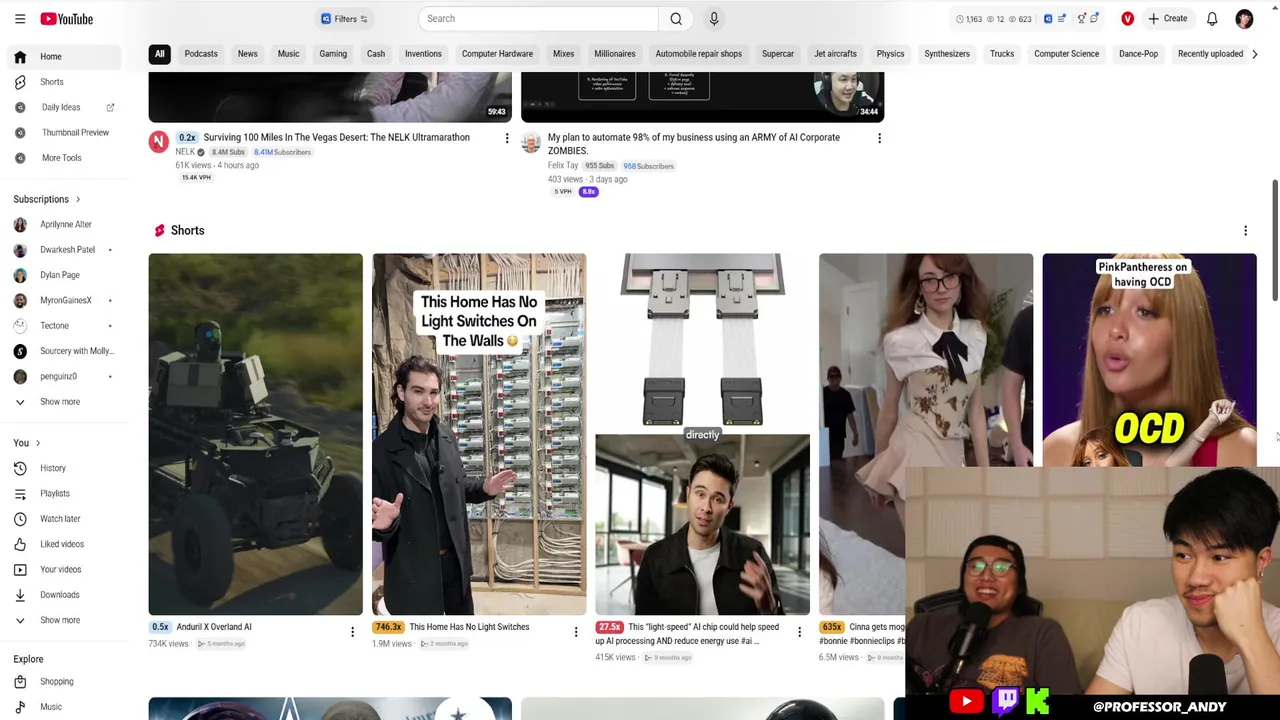Click the blue search extension icon
The width and height of the screenshot is (1280, 720).
tap(1048, 19)
